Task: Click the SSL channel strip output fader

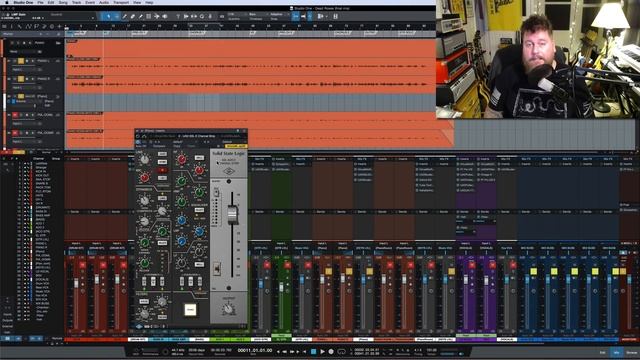Action: coord(232,216)
